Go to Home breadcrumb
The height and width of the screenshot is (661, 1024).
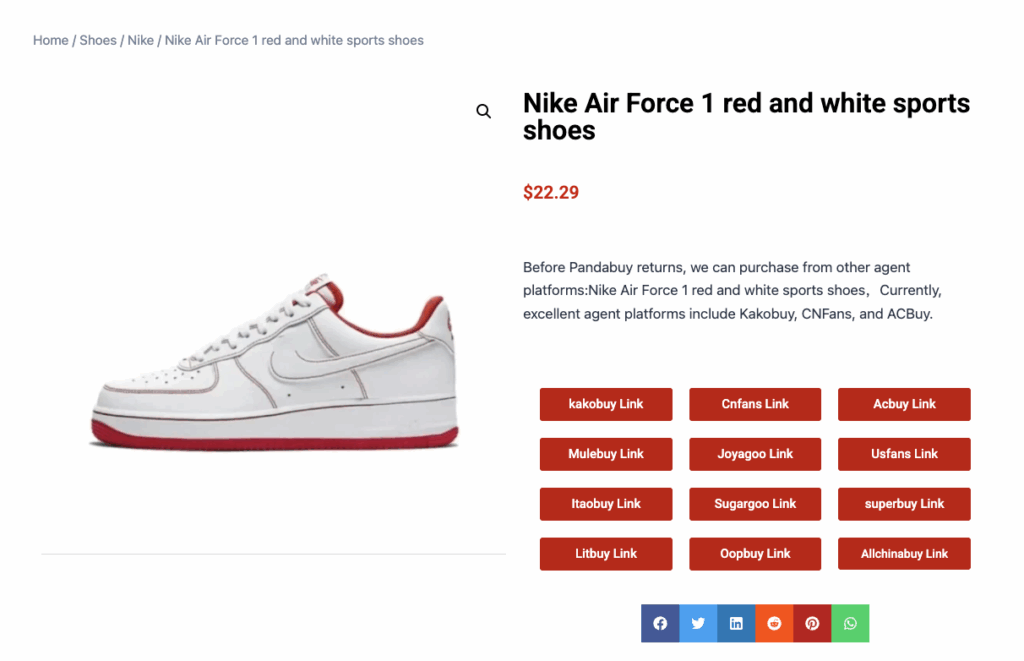tap(51, 41)
